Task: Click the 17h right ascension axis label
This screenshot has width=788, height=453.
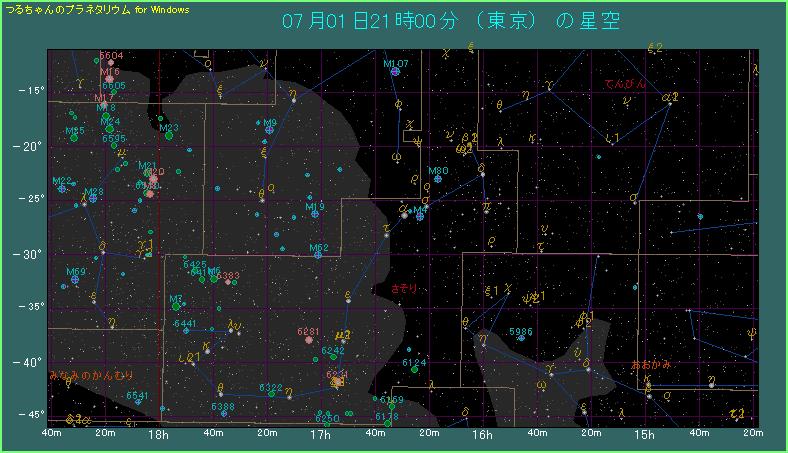Action: [x=322, y=436]
